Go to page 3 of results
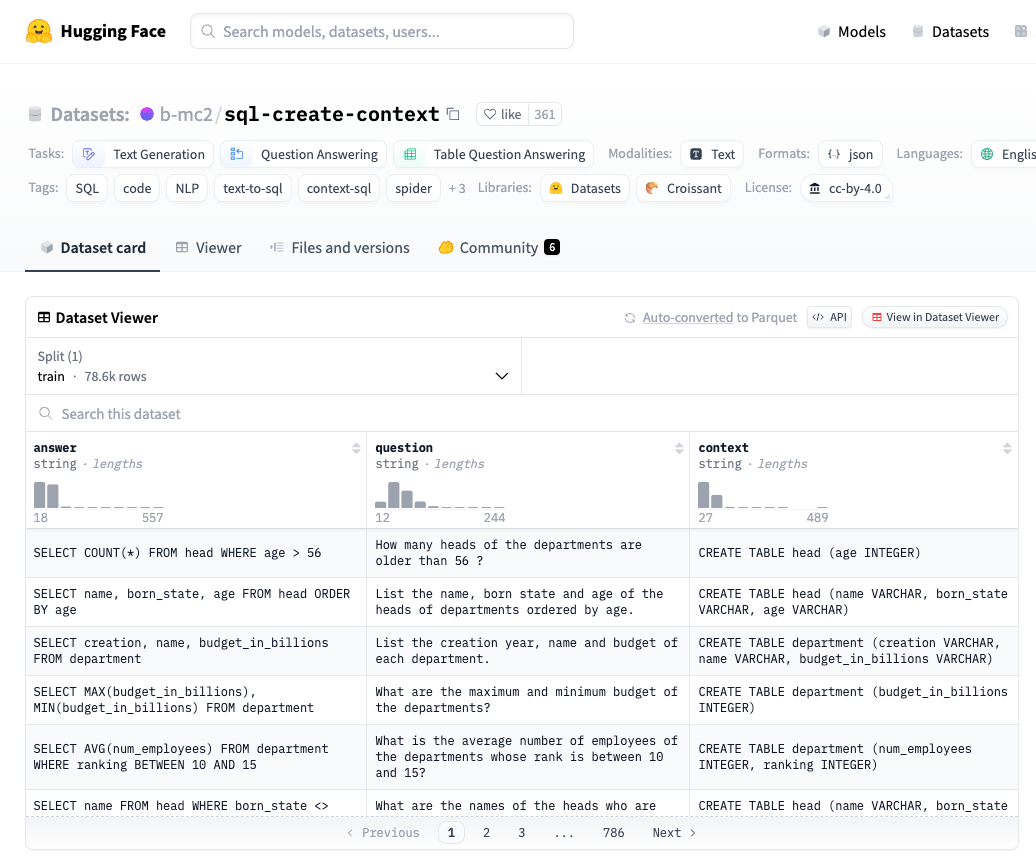Image resolution: width=1036 pixels, height=859 pixels. pos(521,833)
